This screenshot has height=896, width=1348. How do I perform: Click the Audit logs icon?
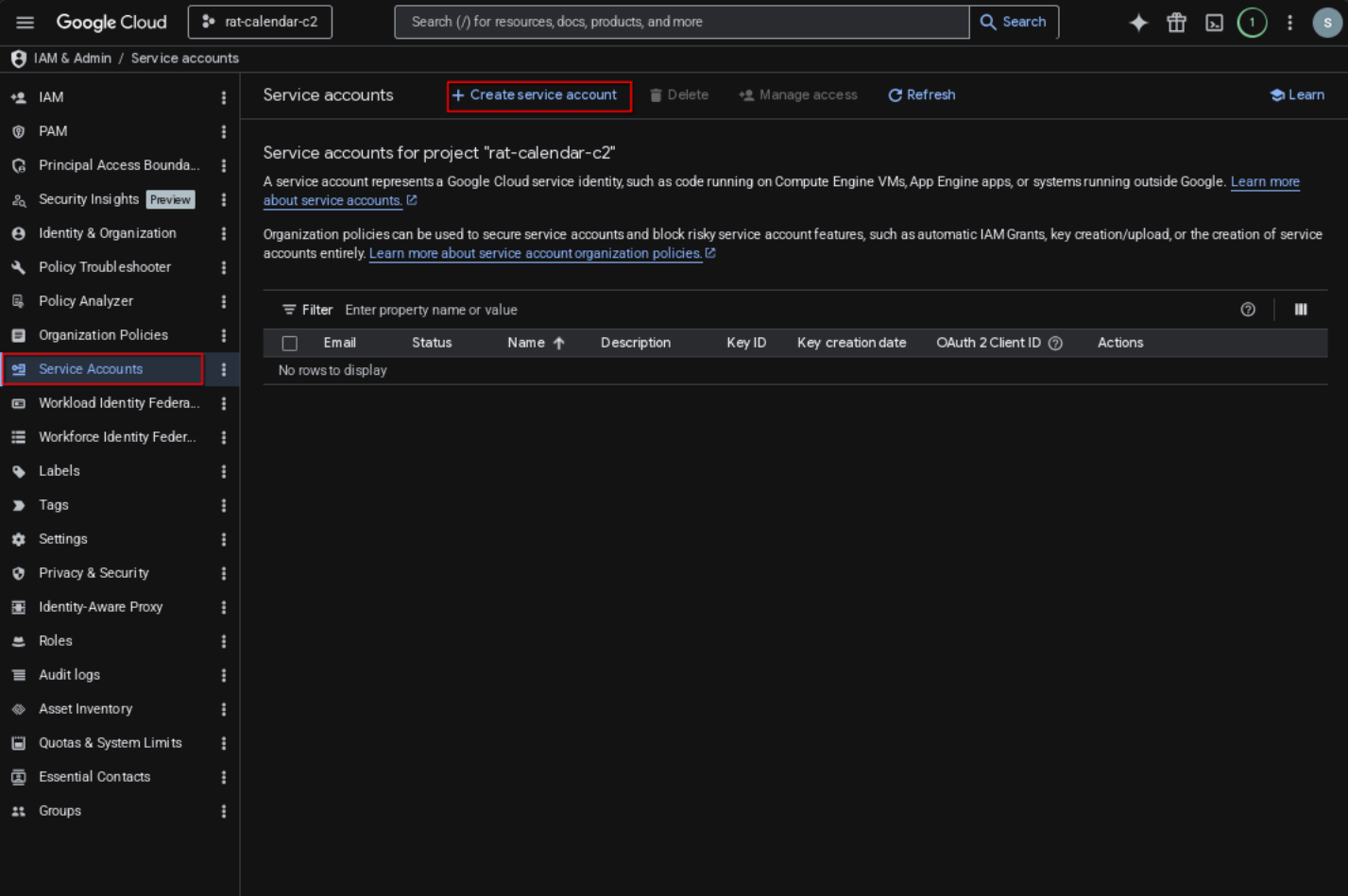pyautogui.click(x=18, y=675)
